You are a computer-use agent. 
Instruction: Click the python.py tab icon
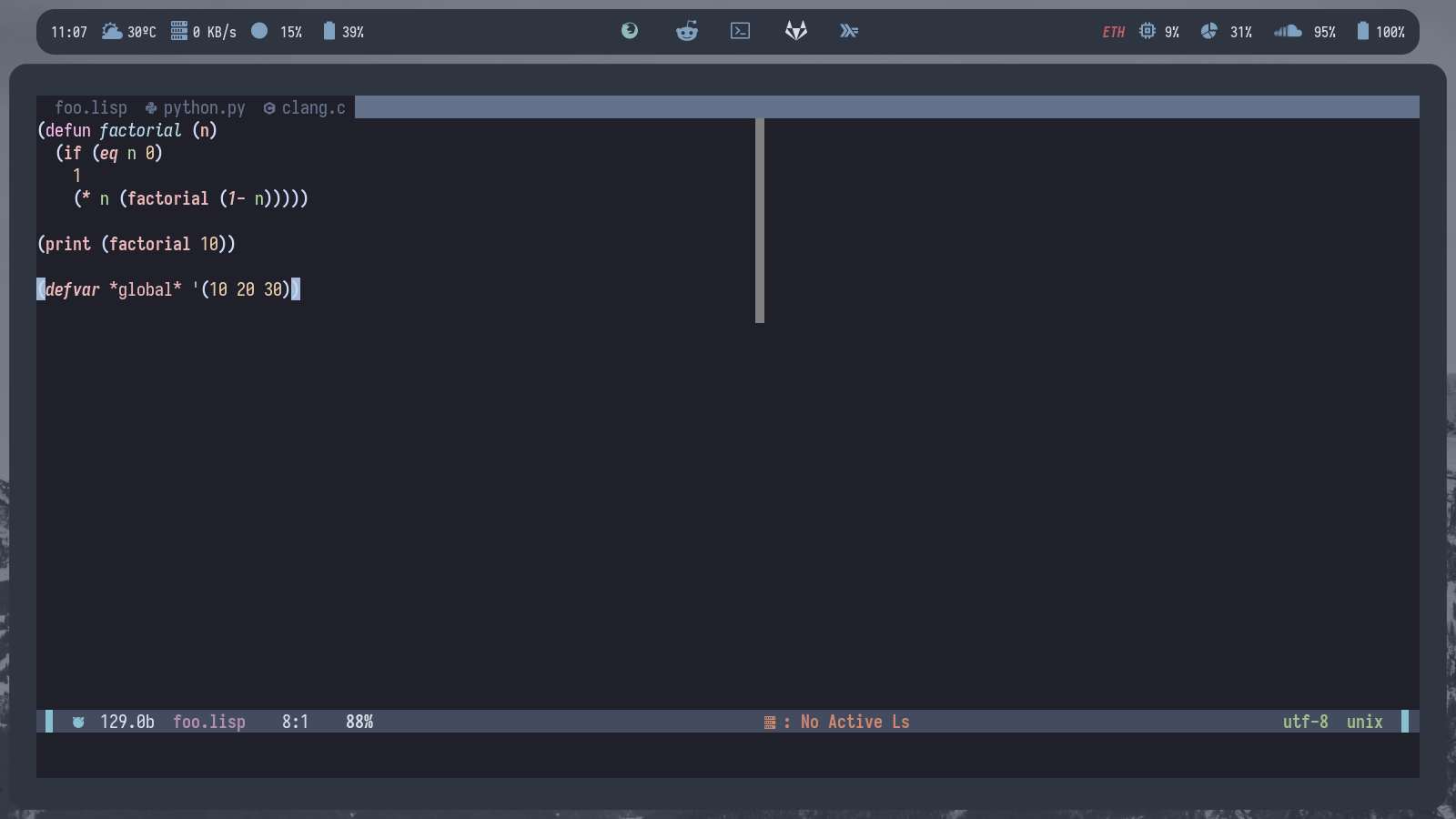151,107
